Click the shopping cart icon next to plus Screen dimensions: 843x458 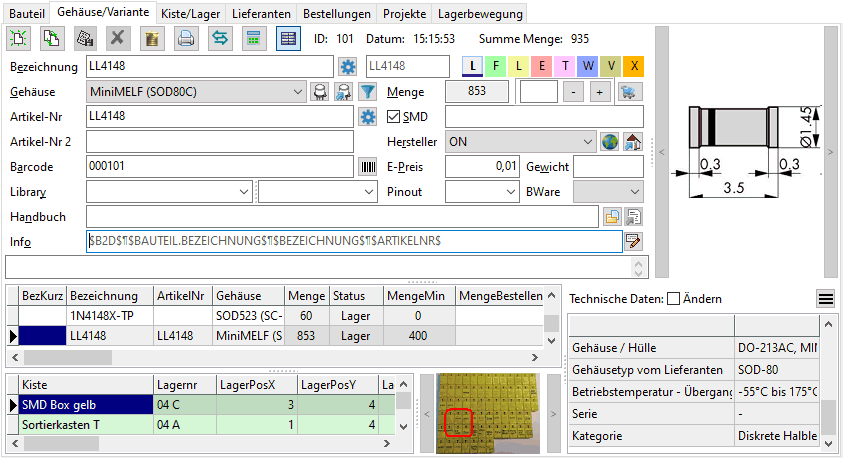click(629, 92)
